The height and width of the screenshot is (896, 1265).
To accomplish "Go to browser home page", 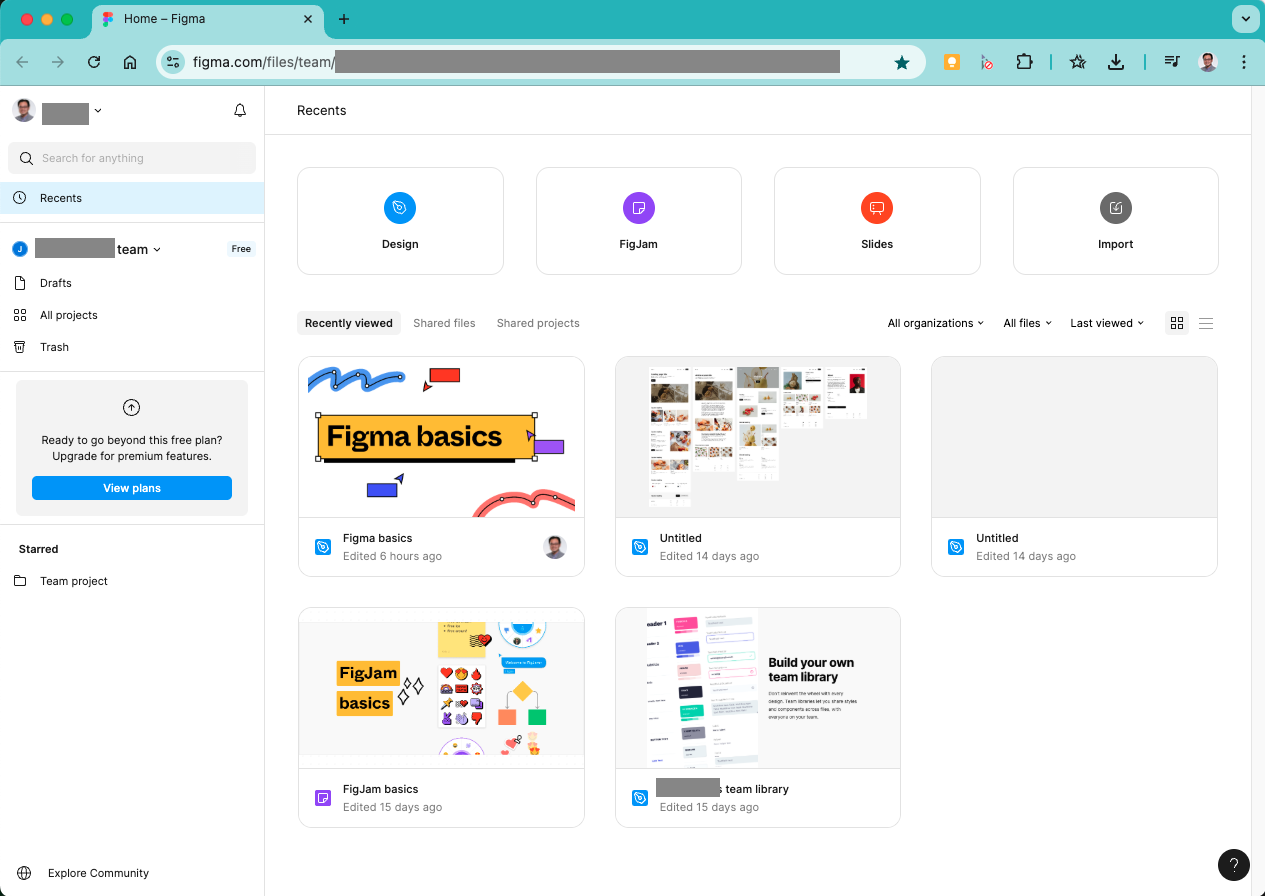I will [130, 62].
